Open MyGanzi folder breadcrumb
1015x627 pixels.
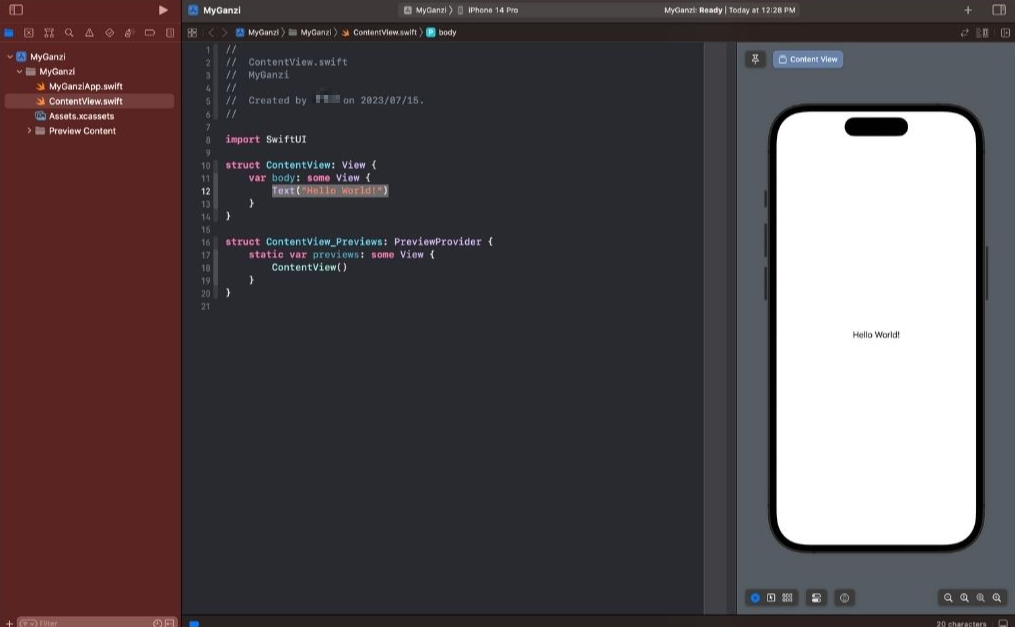tap(310, 32)
